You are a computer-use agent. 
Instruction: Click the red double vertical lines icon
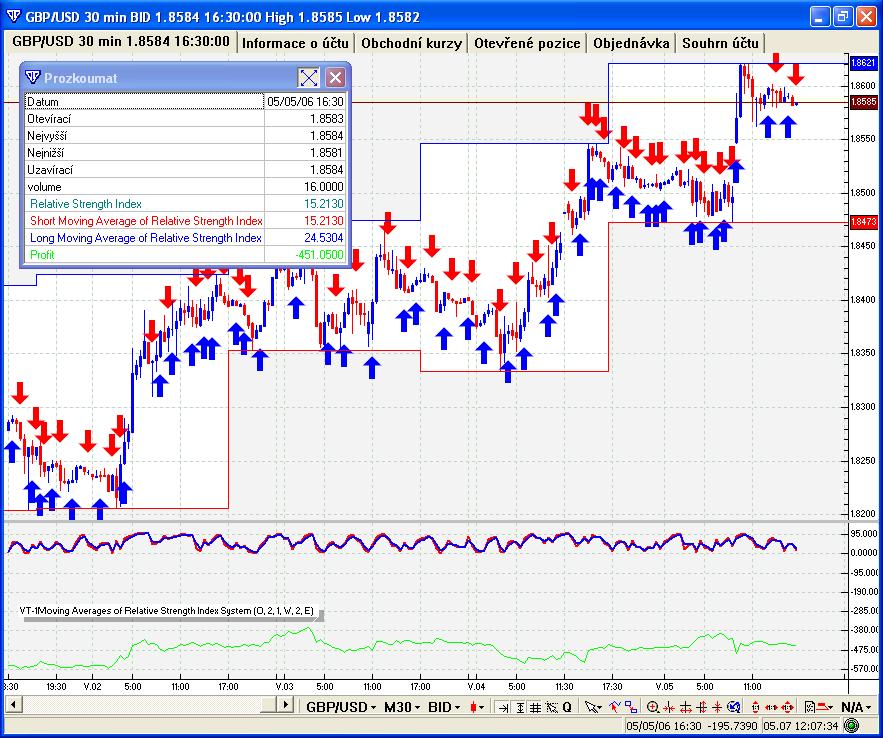(x=701, y=708)
